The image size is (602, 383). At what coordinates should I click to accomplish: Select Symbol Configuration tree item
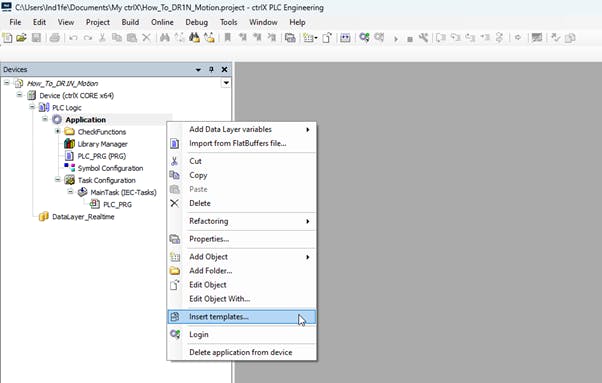[x=110, y=168]
